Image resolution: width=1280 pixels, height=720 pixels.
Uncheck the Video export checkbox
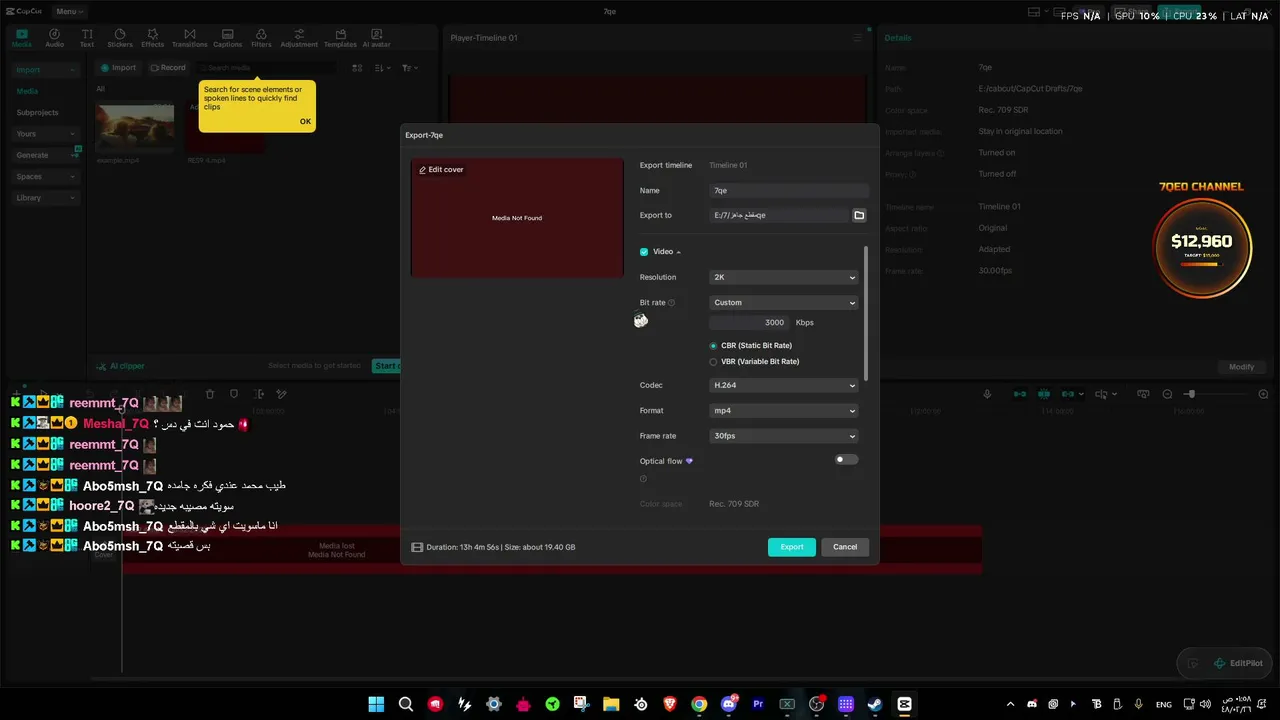(x=644, y=252)
